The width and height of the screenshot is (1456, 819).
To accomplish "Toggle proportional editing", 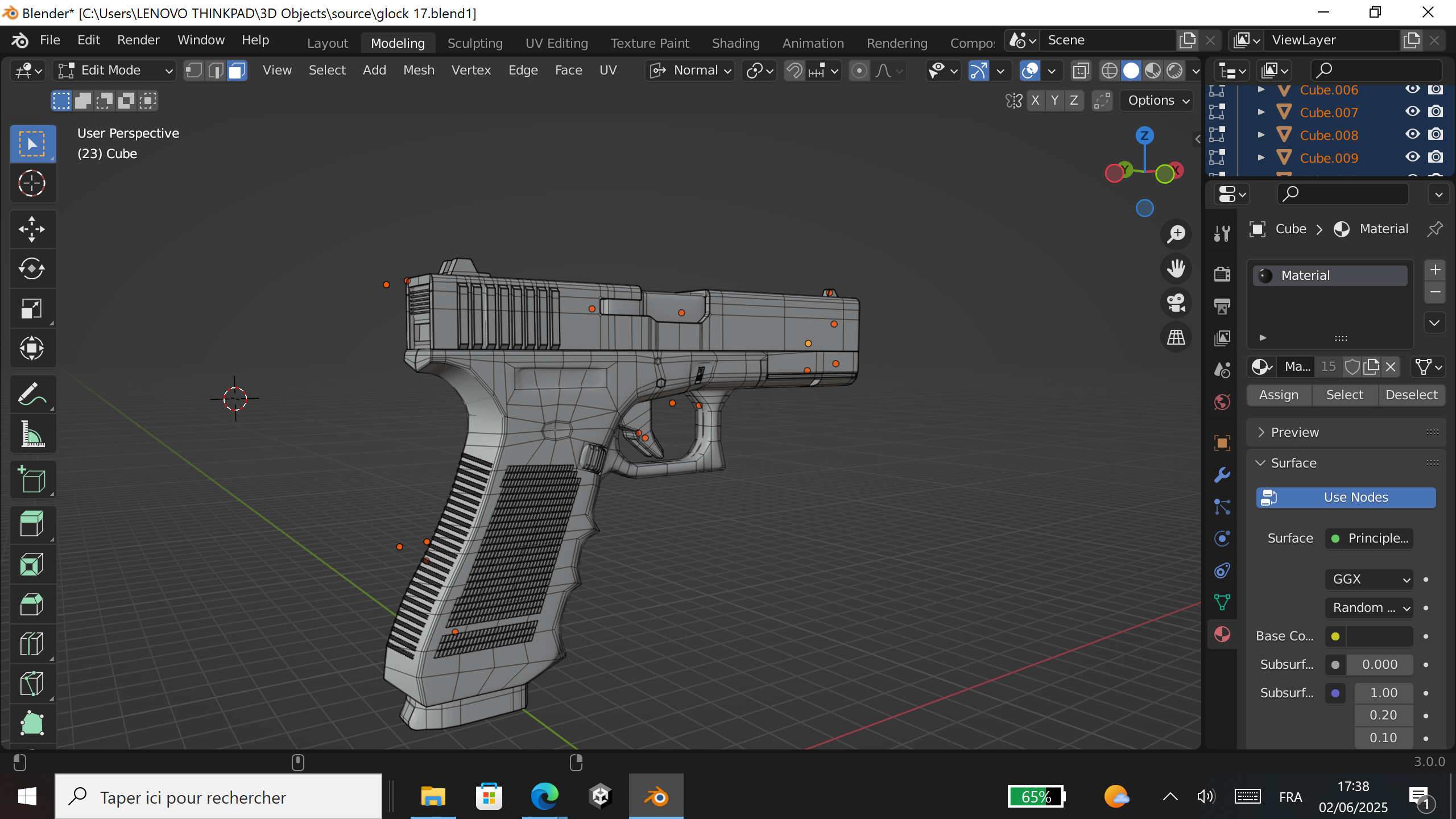I will tap(859, 71).
